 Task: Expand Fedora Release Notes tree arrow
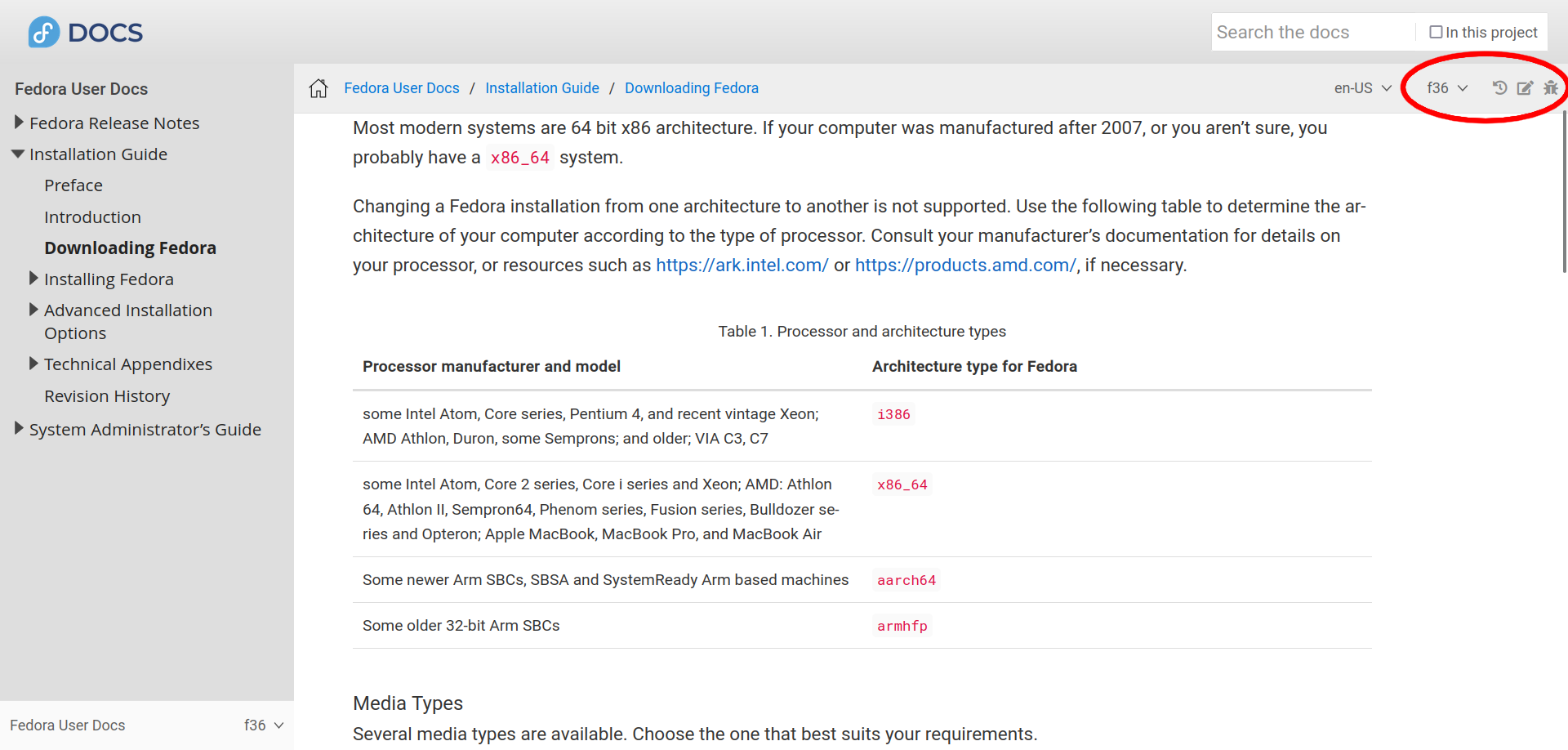19,123
